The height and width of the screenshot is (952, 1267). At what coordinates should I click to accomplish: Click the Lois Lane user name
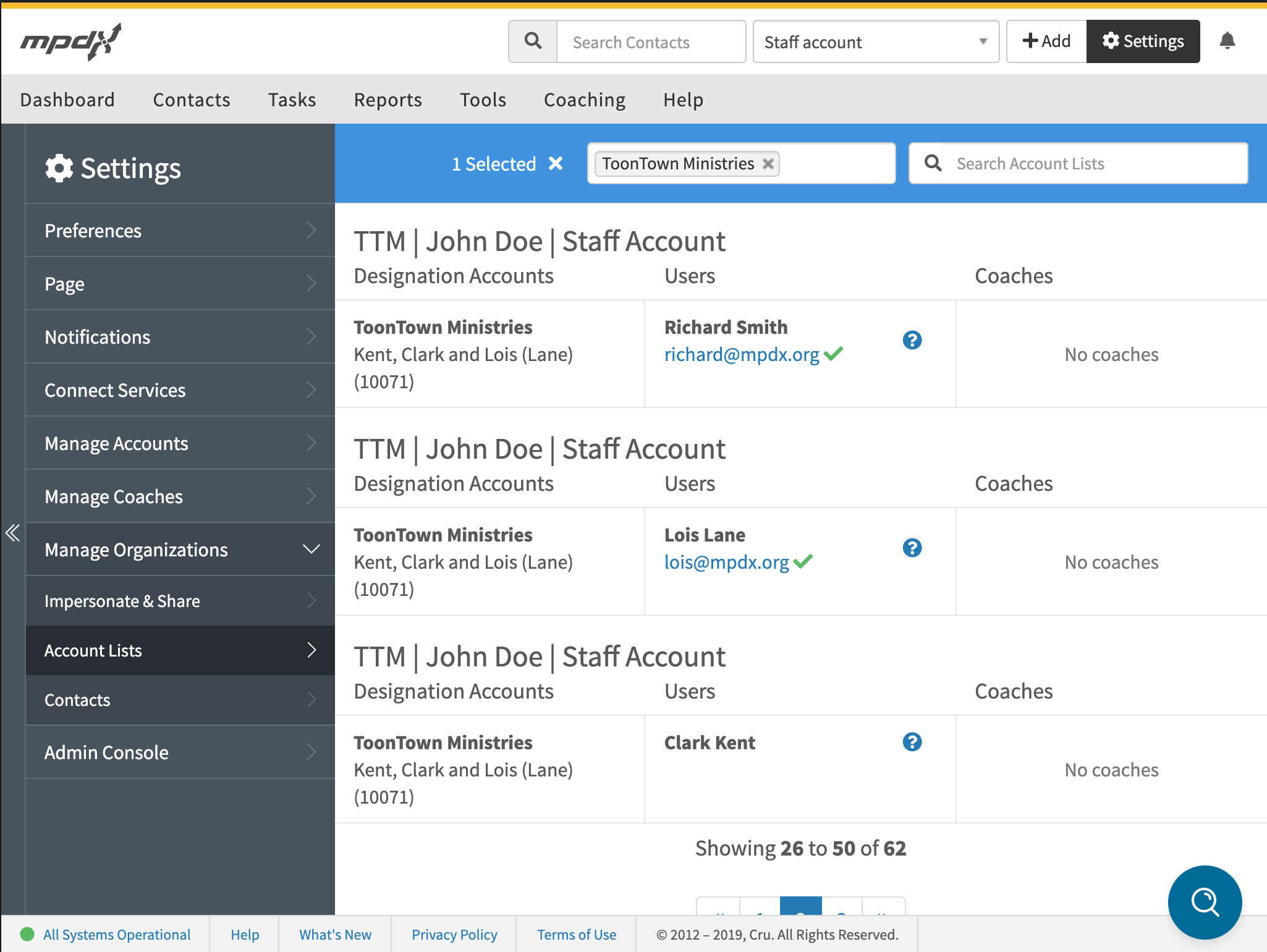coord(705,535)
